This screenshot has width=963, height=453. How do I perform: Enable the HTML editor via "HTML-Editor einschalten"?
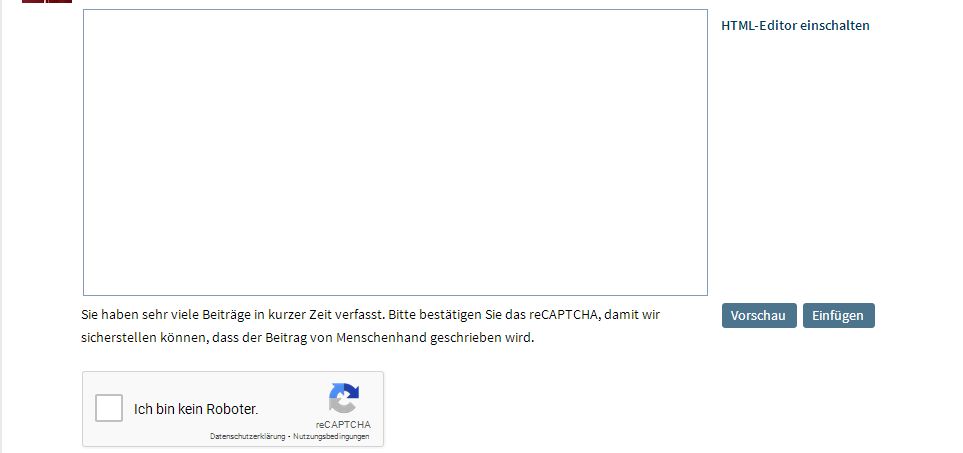795,25
